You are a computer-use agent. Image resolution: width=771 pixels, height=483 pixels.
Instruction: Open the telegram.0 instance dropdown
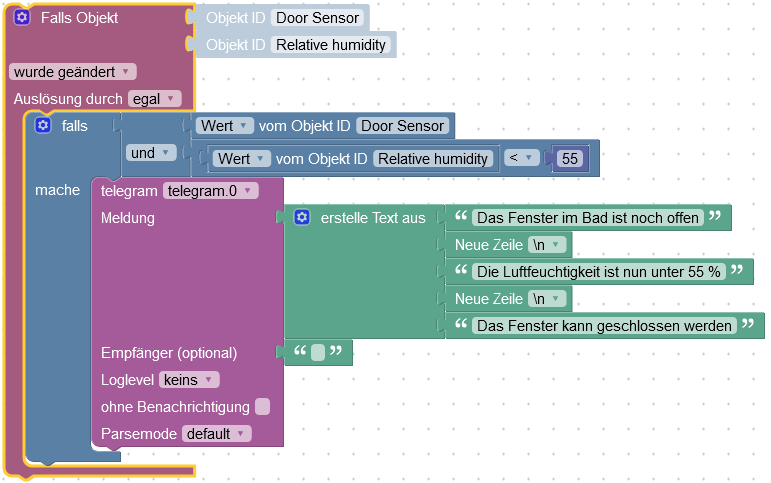210,191
